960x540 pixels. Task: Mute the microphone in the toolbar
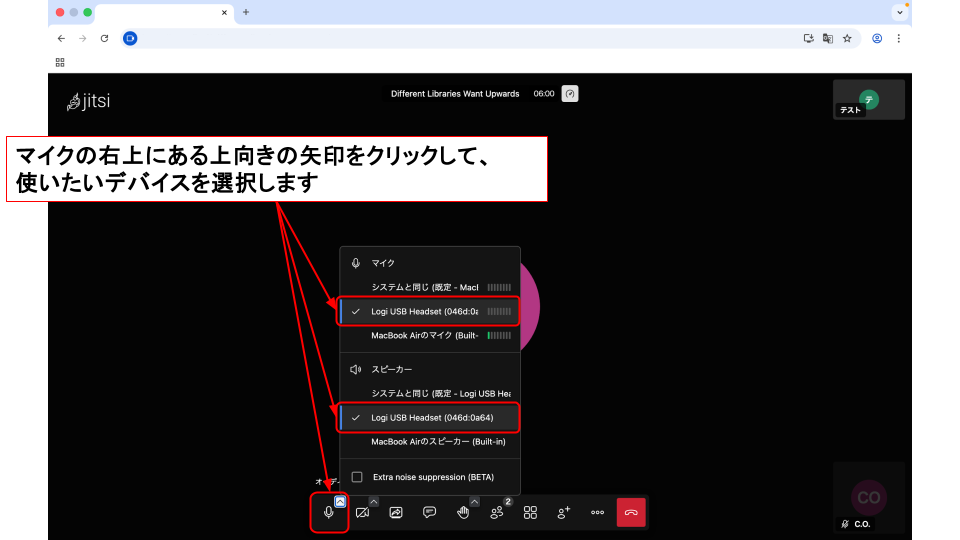(328, 512)
